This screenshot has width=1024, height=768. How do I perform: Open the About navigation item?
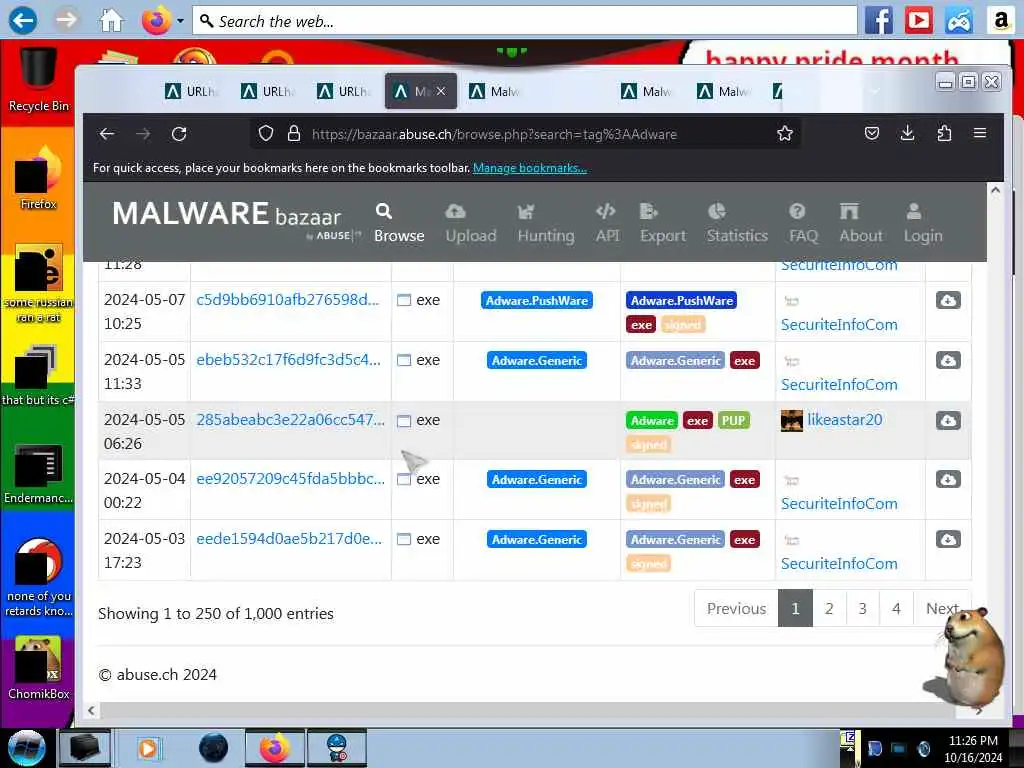point(861,223)
